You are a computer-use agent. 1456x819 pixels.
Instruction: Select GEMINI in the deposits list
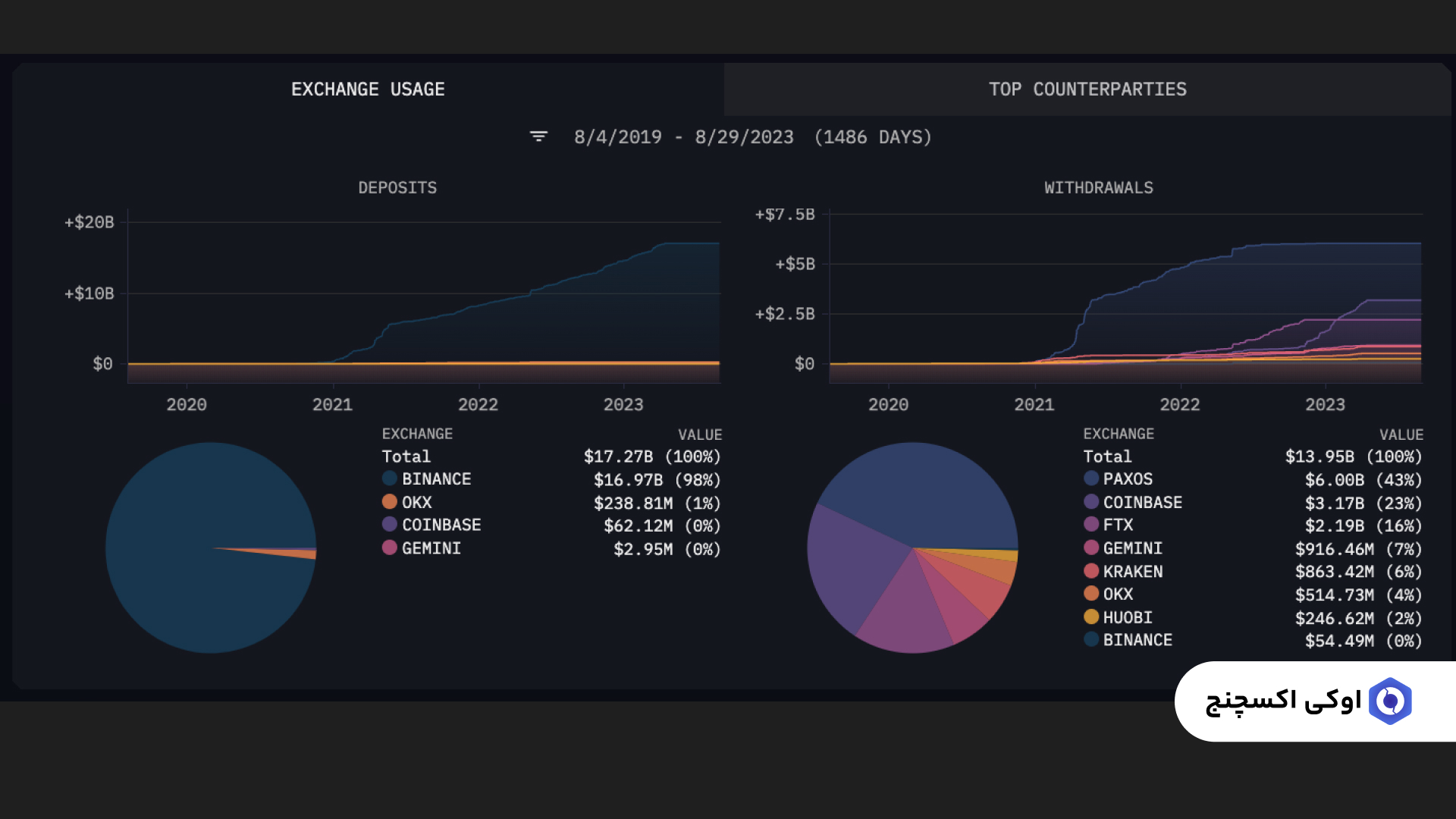tap(431, 548)
